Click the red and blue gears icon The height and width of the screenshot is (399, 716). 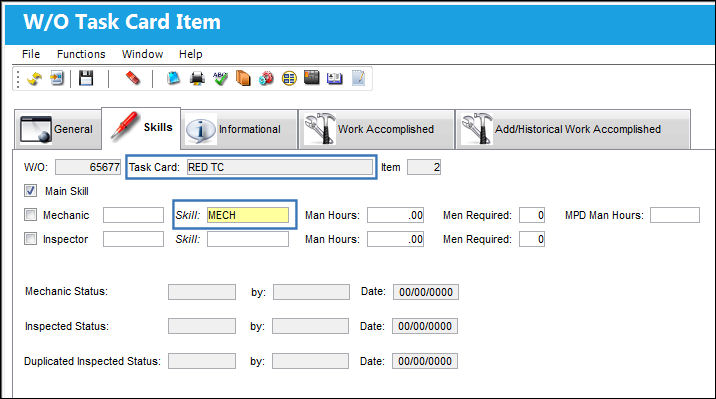[266, 79]
